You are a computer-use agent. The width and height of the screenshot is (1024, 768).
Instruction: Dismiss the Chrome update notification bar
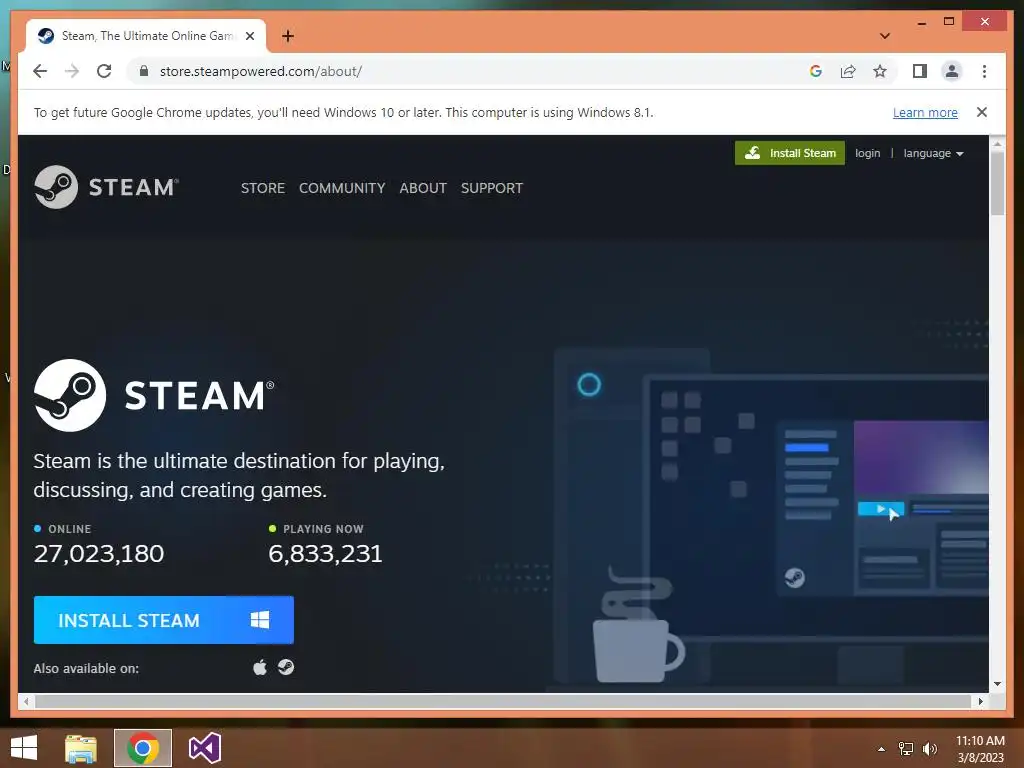click(x=981, y=112)
